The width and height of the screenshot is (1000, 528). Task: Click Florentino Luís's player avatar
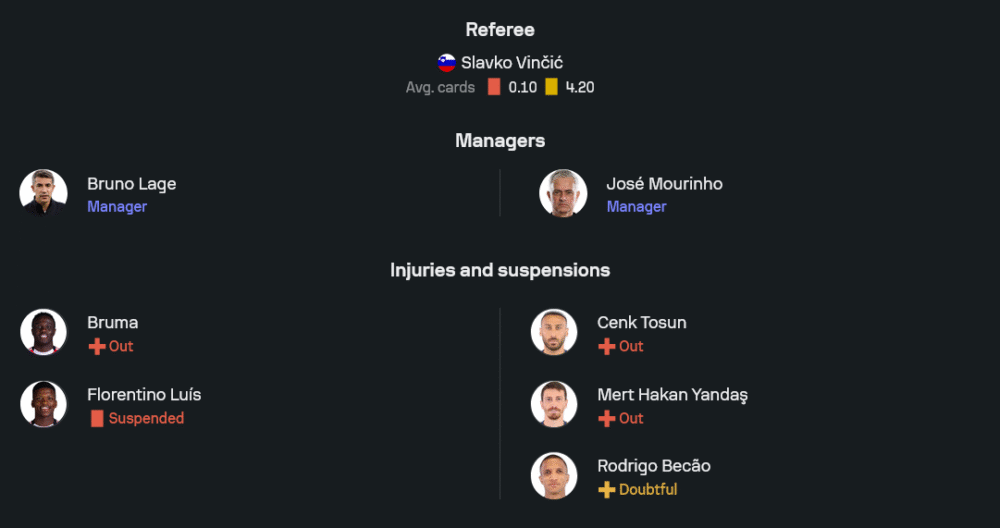tap(44, 404)
